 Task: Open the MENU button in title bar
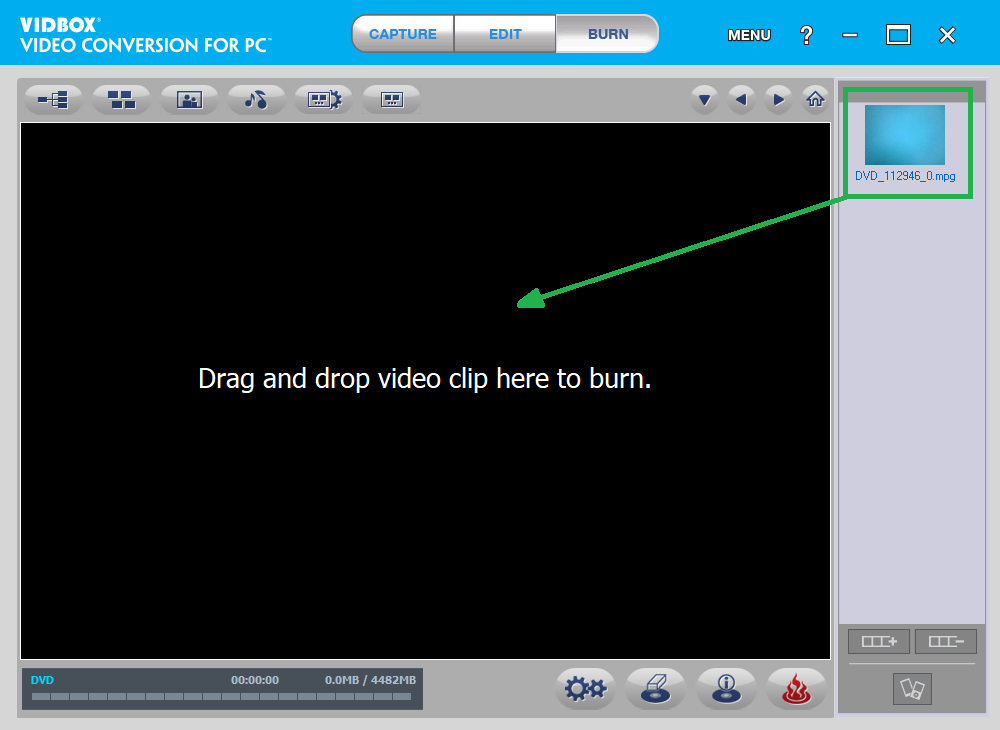coord(749,35)
